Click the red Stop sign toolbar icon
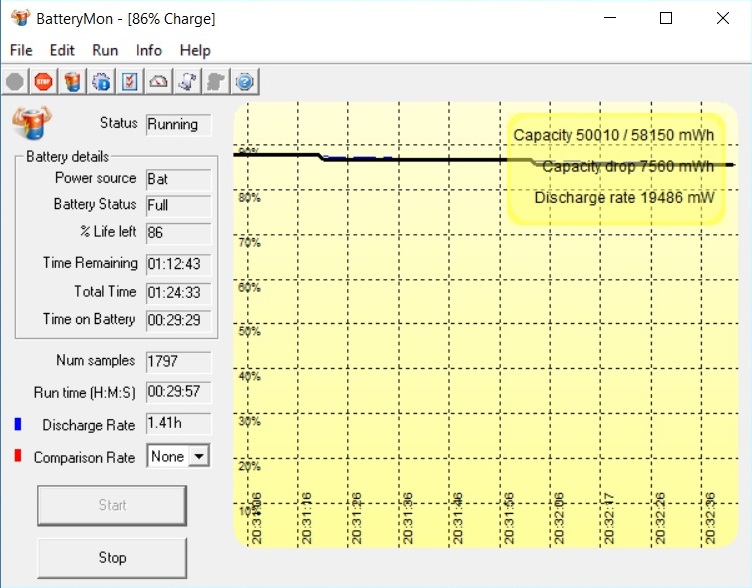752x588 pixels. 43,82
